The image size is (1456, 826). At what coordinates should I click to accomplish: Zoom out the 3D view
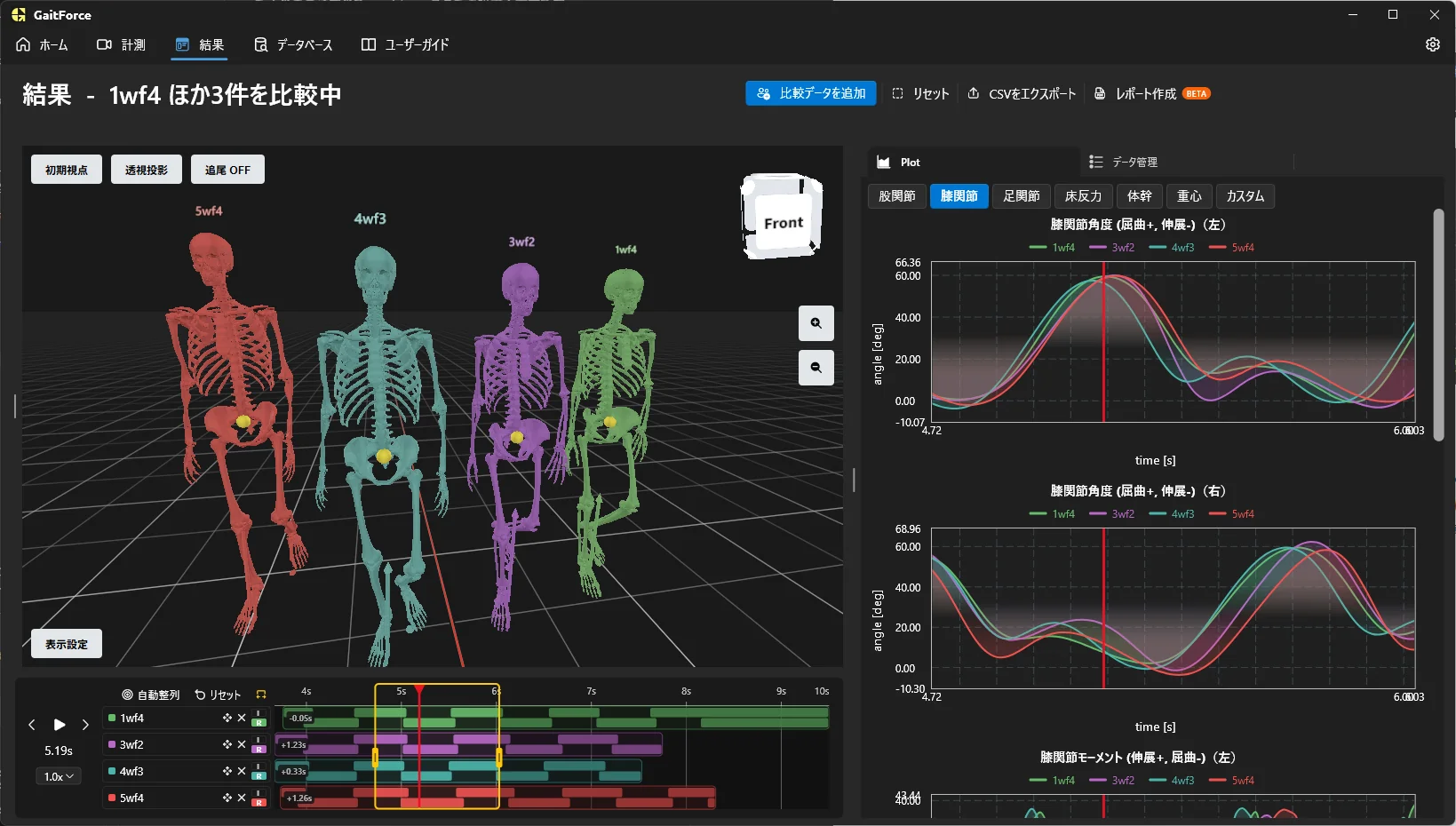(x=816, y=367)
